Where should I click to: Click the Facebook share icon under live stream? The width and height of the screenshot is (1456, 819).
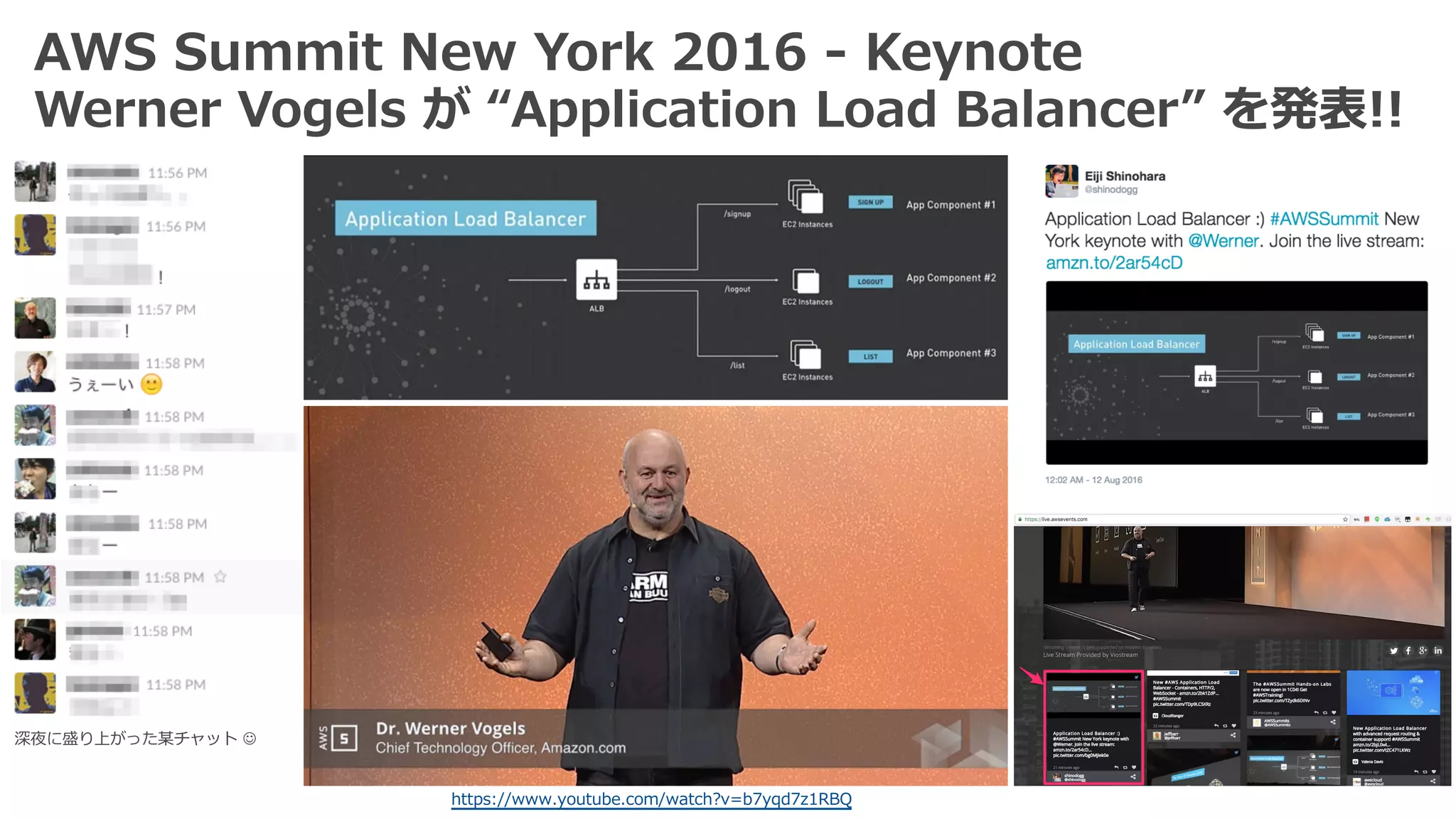pyautogui.click(x=1408, y=651)
